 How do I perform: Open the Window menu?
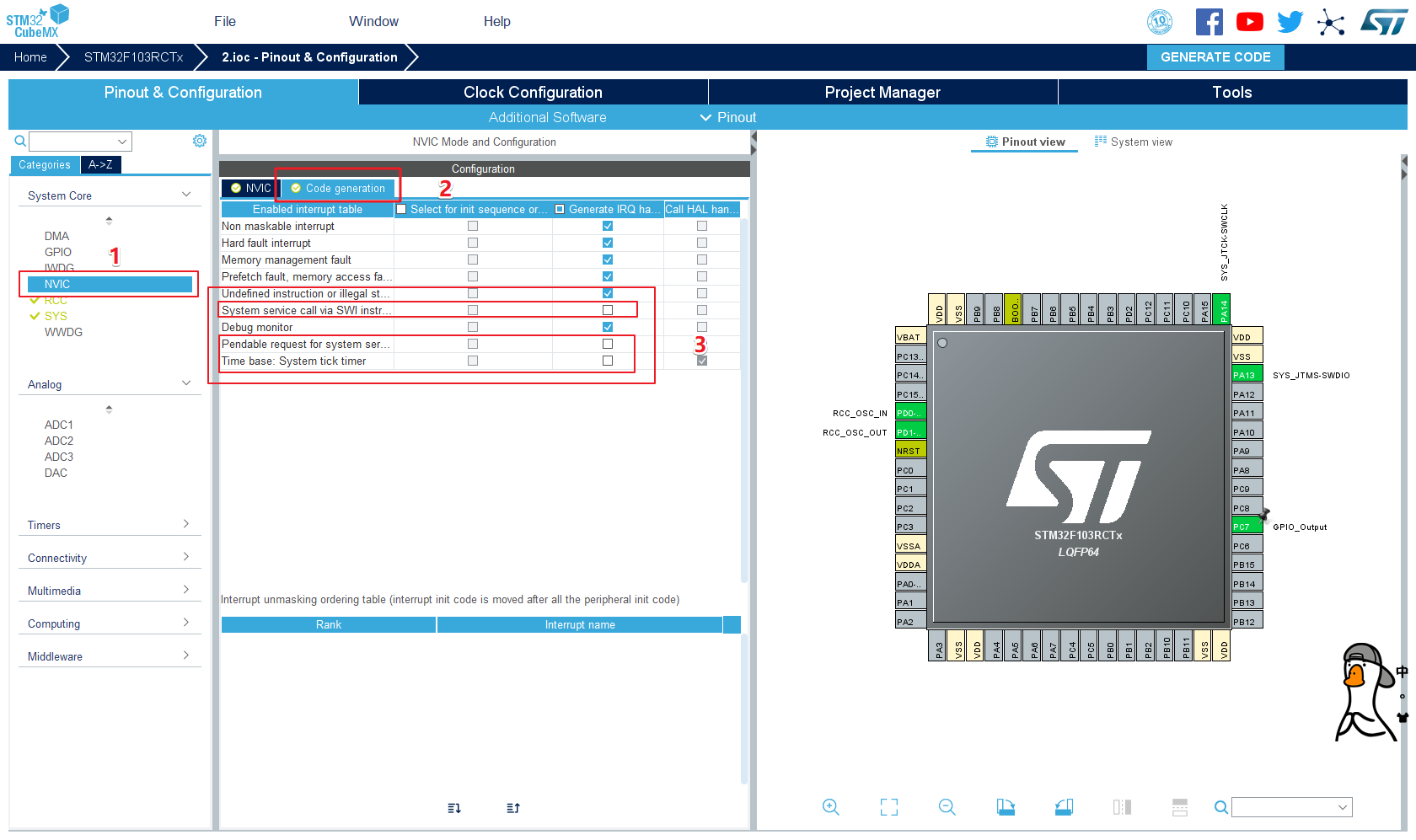374,21
